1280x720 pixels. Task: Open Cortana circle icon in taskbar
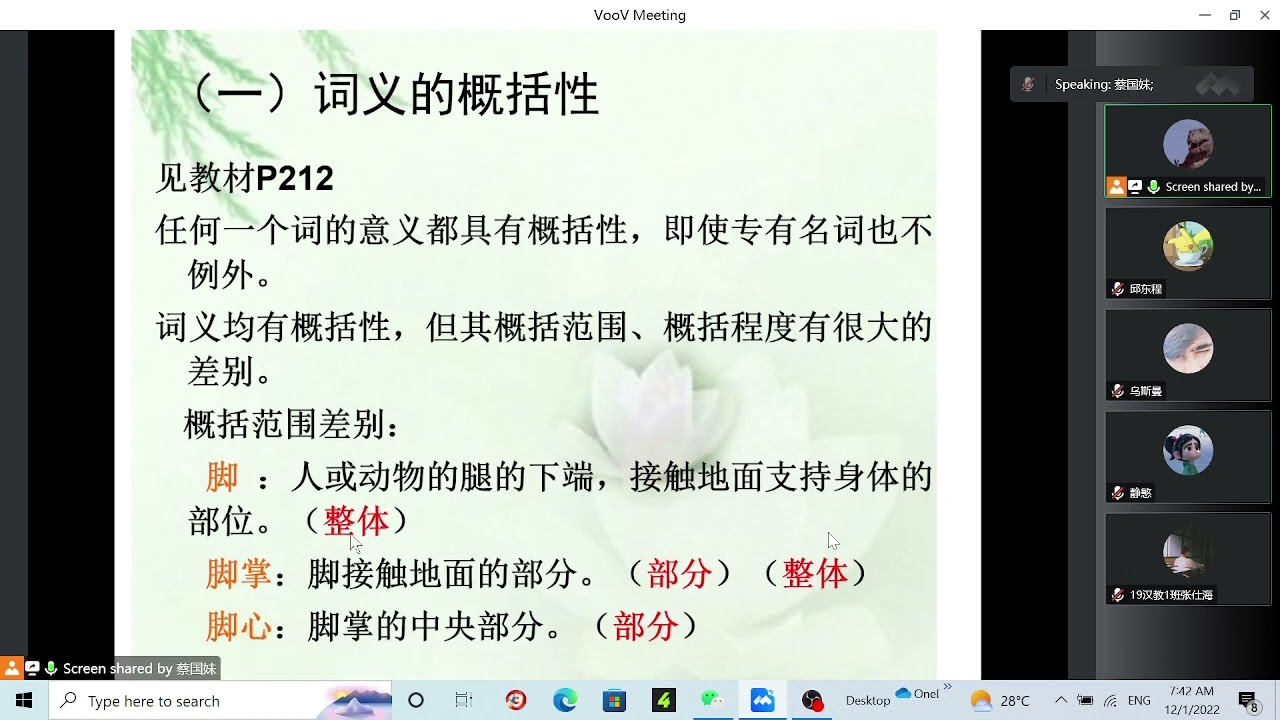tap(416, 701)
